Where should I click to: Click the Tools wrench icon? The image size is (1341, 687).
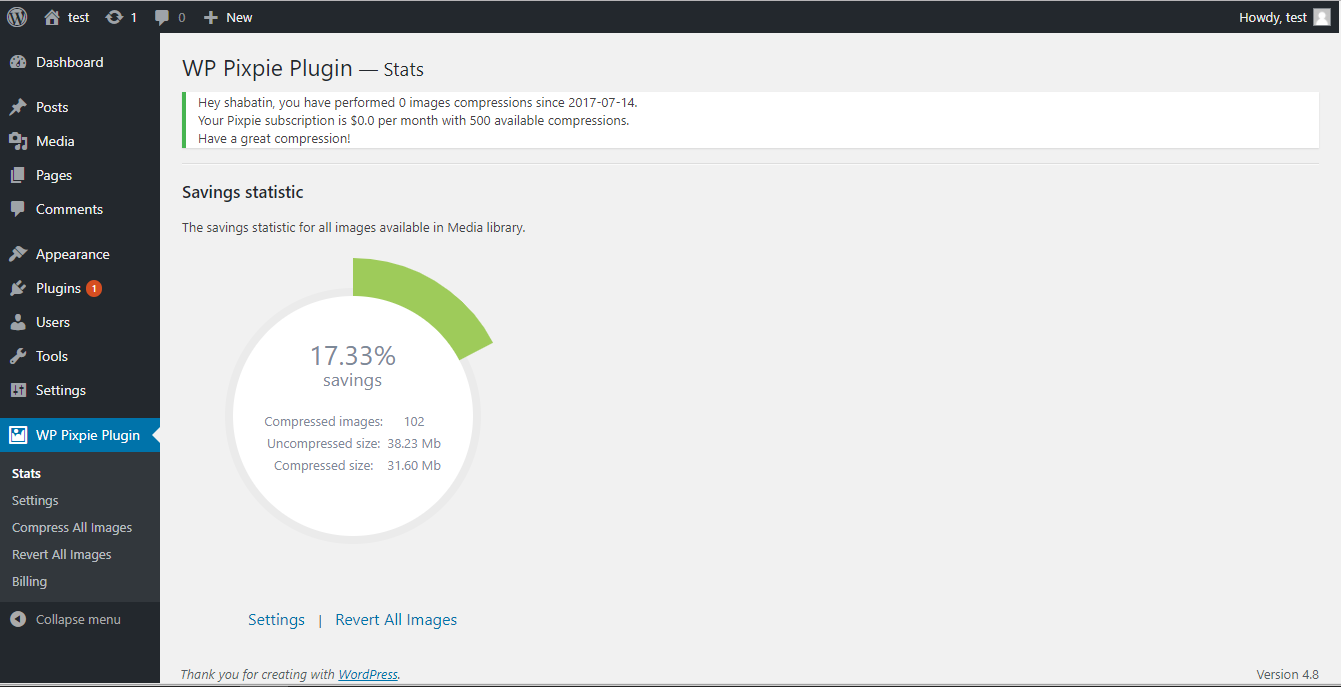click(18, 356)
